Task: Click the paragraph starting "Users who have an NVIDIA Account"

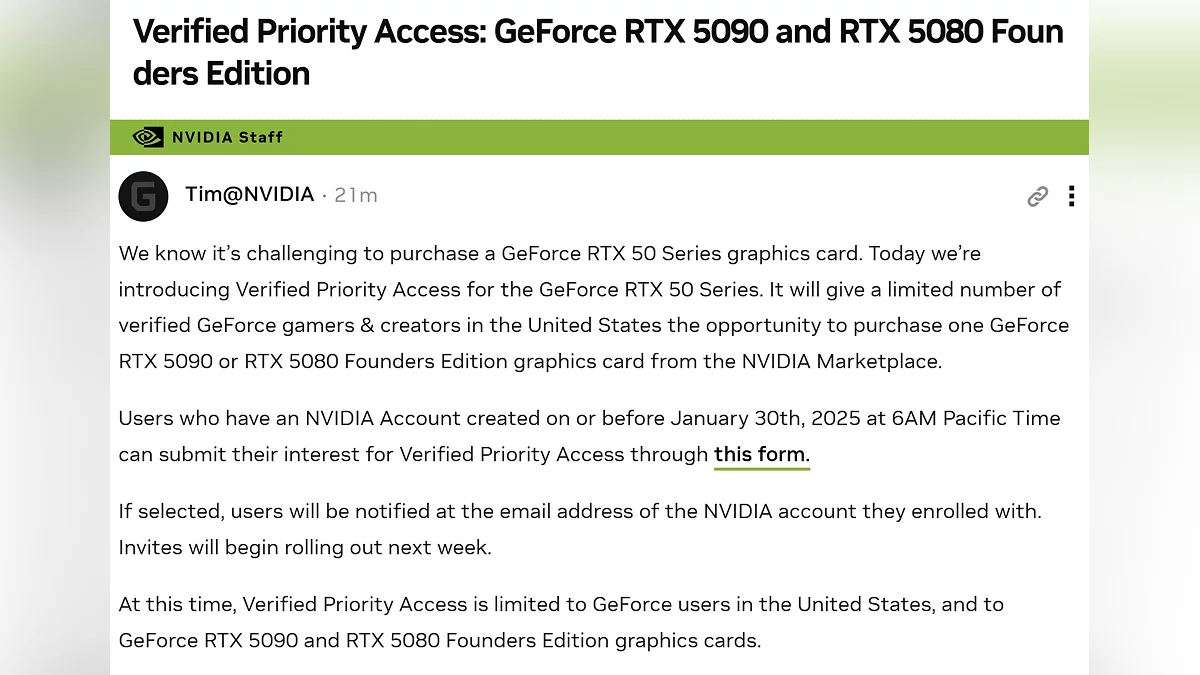Action: click(x=589, y=436)
